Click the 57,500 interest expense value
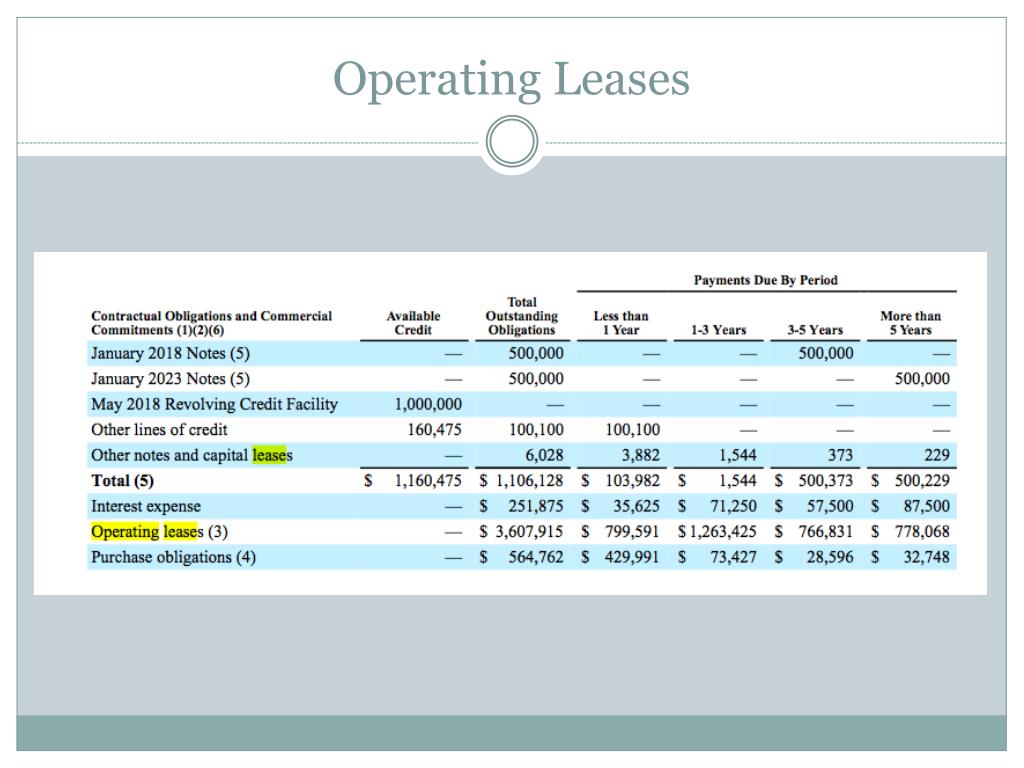 click(x=829, y=506)
